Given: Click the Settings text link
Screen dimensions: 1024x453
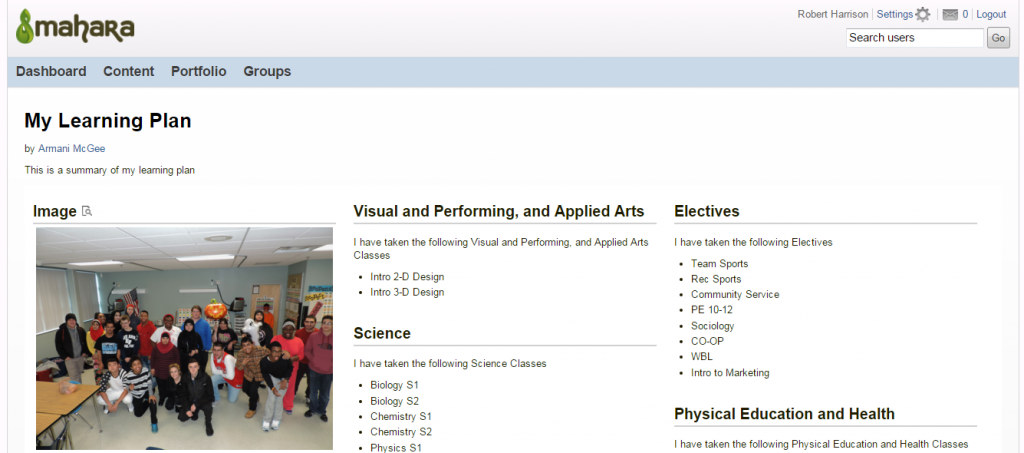Looking at the screenshot, I should point(894,15).
